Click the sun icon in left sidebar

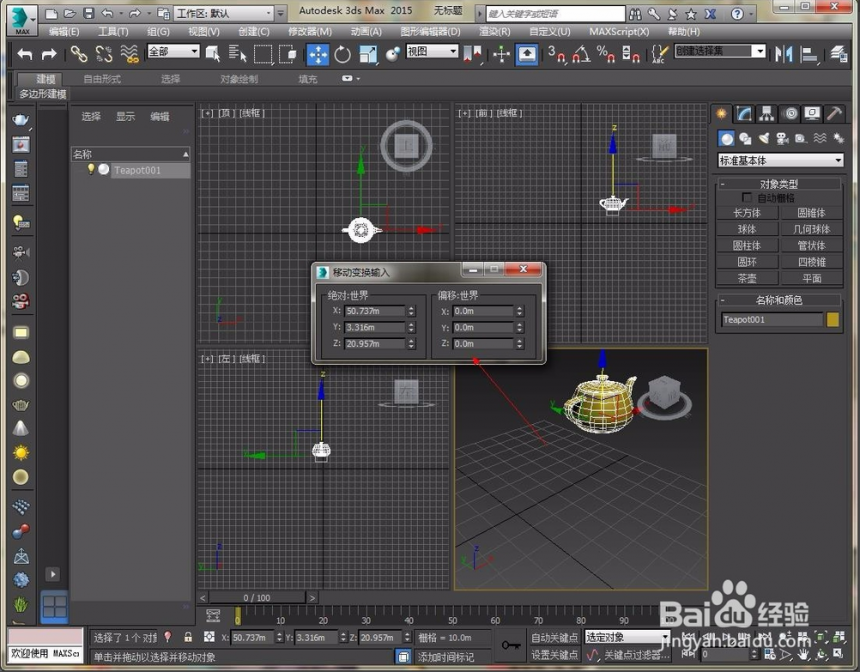point(21,453)
